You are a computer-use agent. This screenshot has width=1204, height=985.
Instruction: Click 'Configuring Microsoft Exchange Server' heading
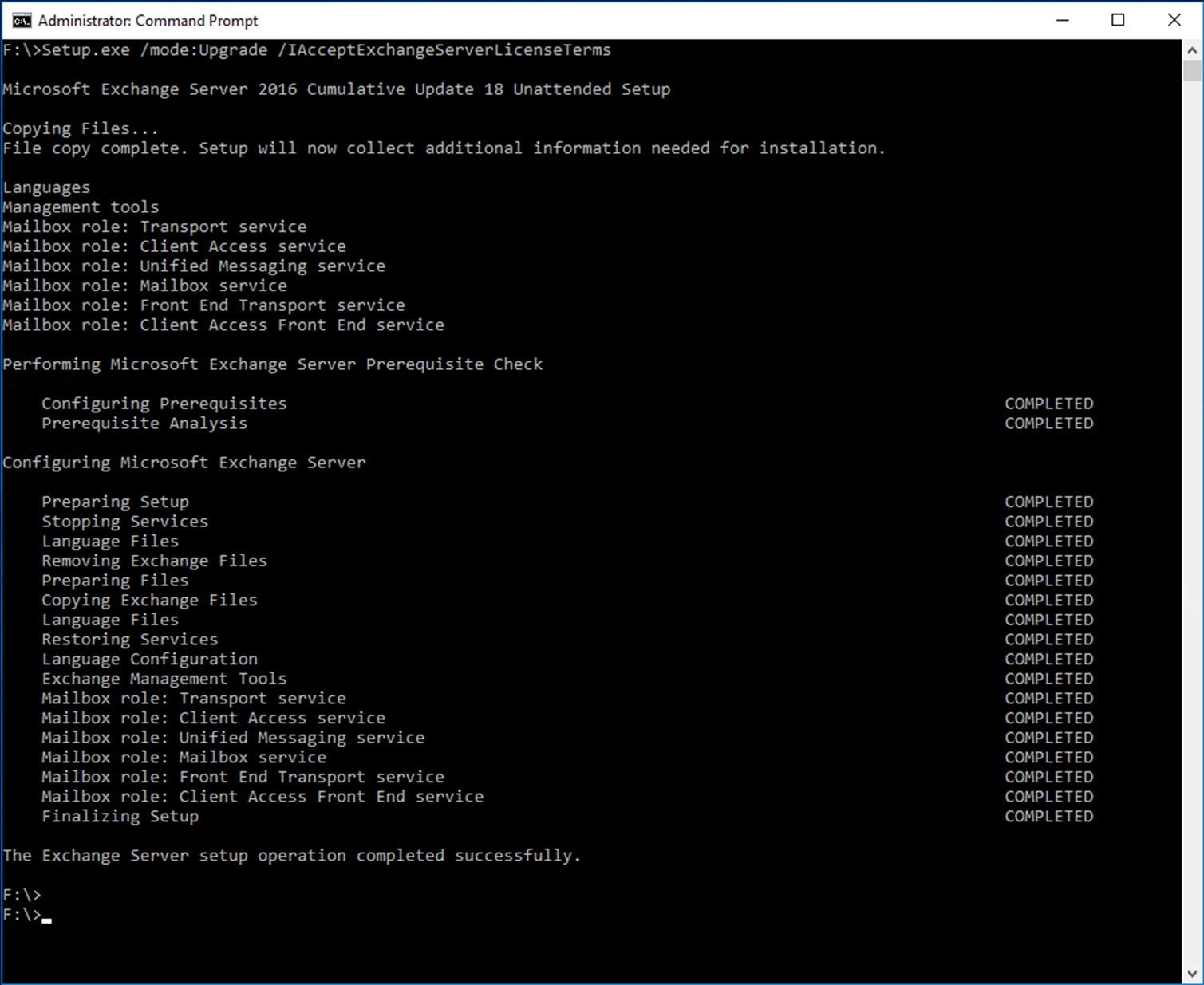tap(184, 463)
